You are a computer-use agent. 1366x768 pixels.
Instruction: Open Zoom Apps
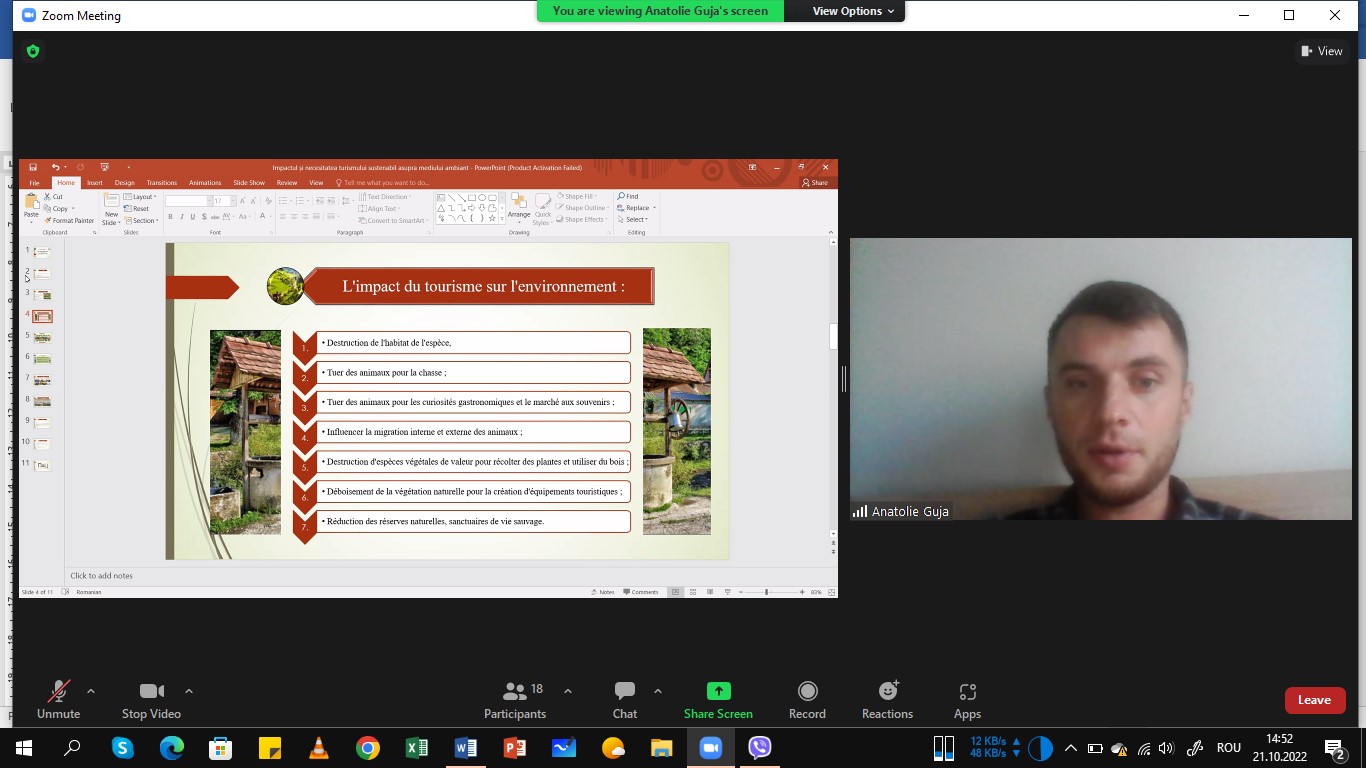click(967, 699)
